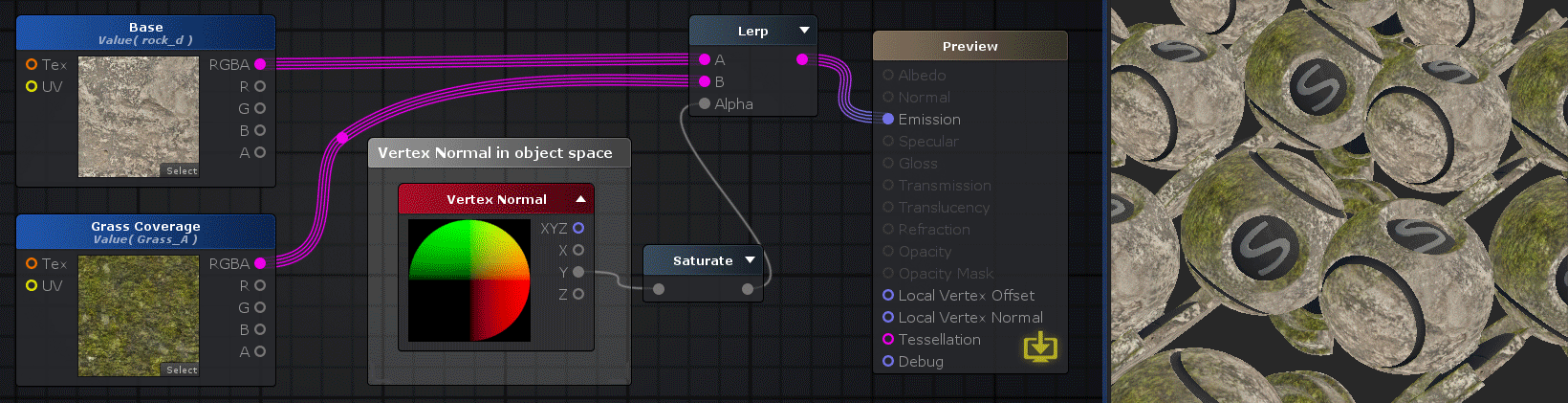Click the Base rock texture thumbnail
The image size is (1568, 403).
coord(139,117)
